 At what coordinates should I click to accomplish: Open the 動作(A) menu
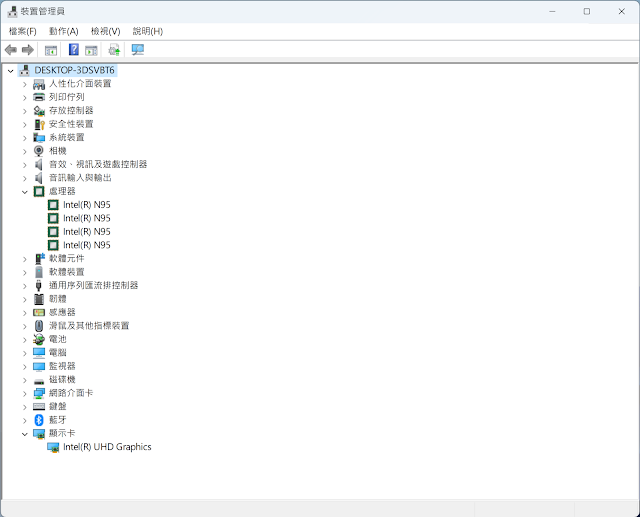pos(64,31)
